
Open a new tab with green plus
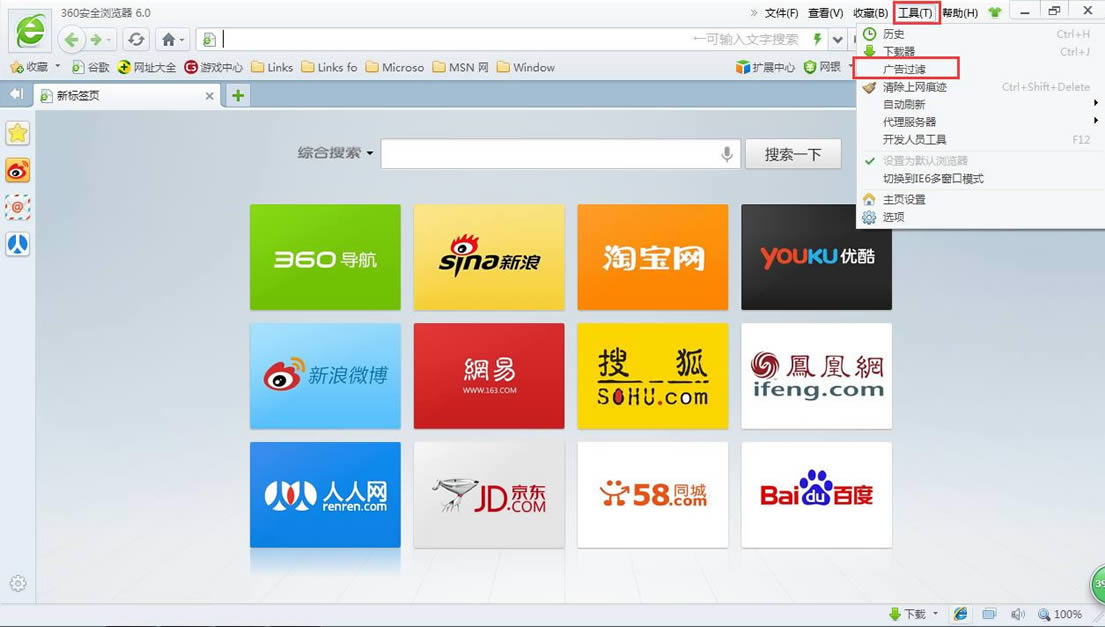point(238,95)
